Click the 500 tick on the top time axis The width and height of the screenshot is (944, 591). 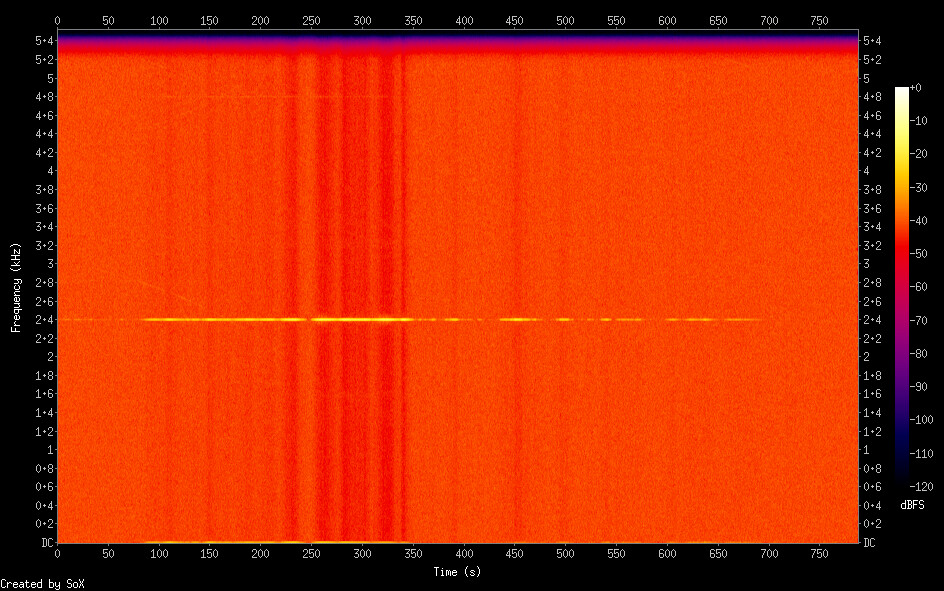point(565,21)
